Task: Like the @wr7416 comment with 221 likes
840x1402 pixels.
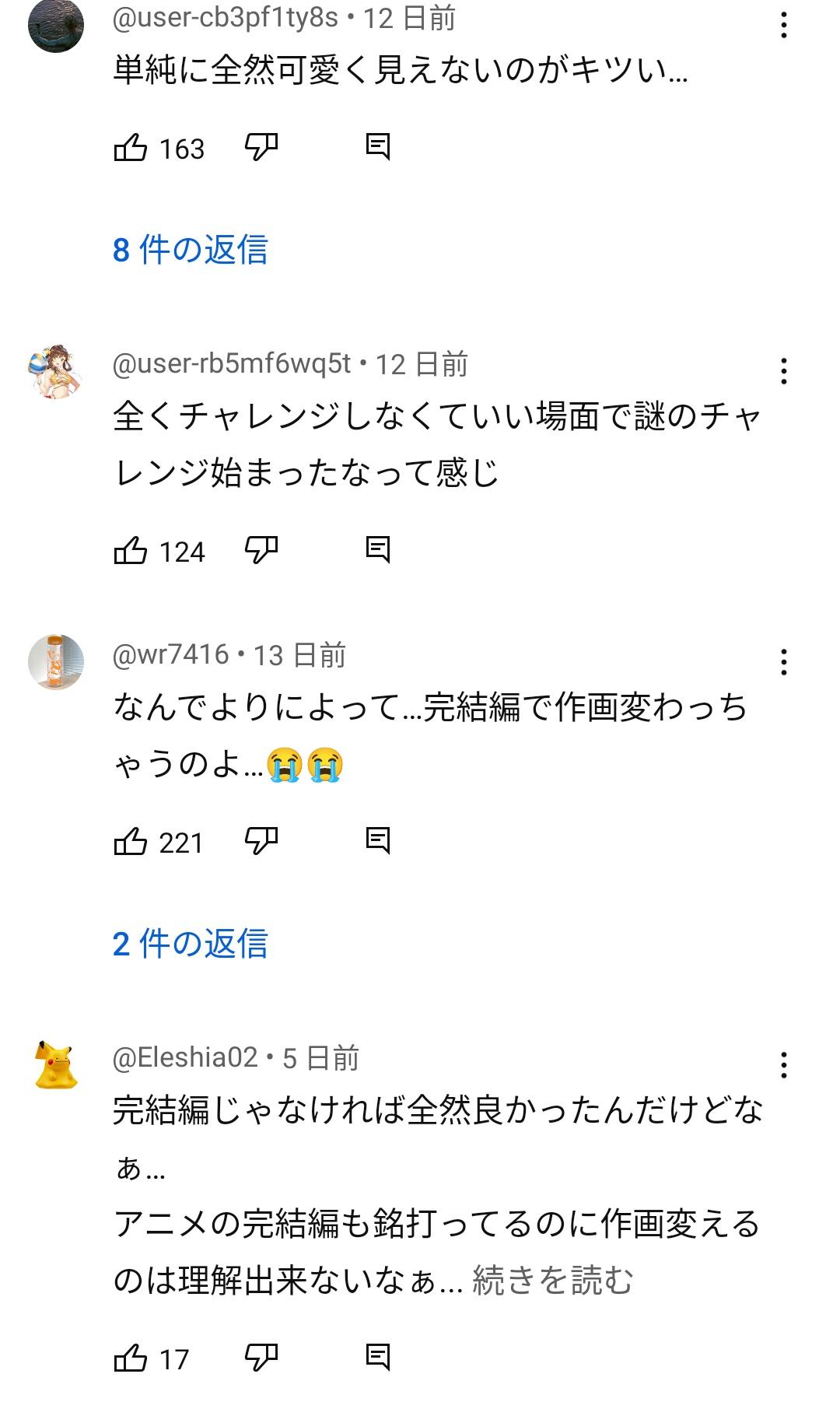Action: point(131,841)
